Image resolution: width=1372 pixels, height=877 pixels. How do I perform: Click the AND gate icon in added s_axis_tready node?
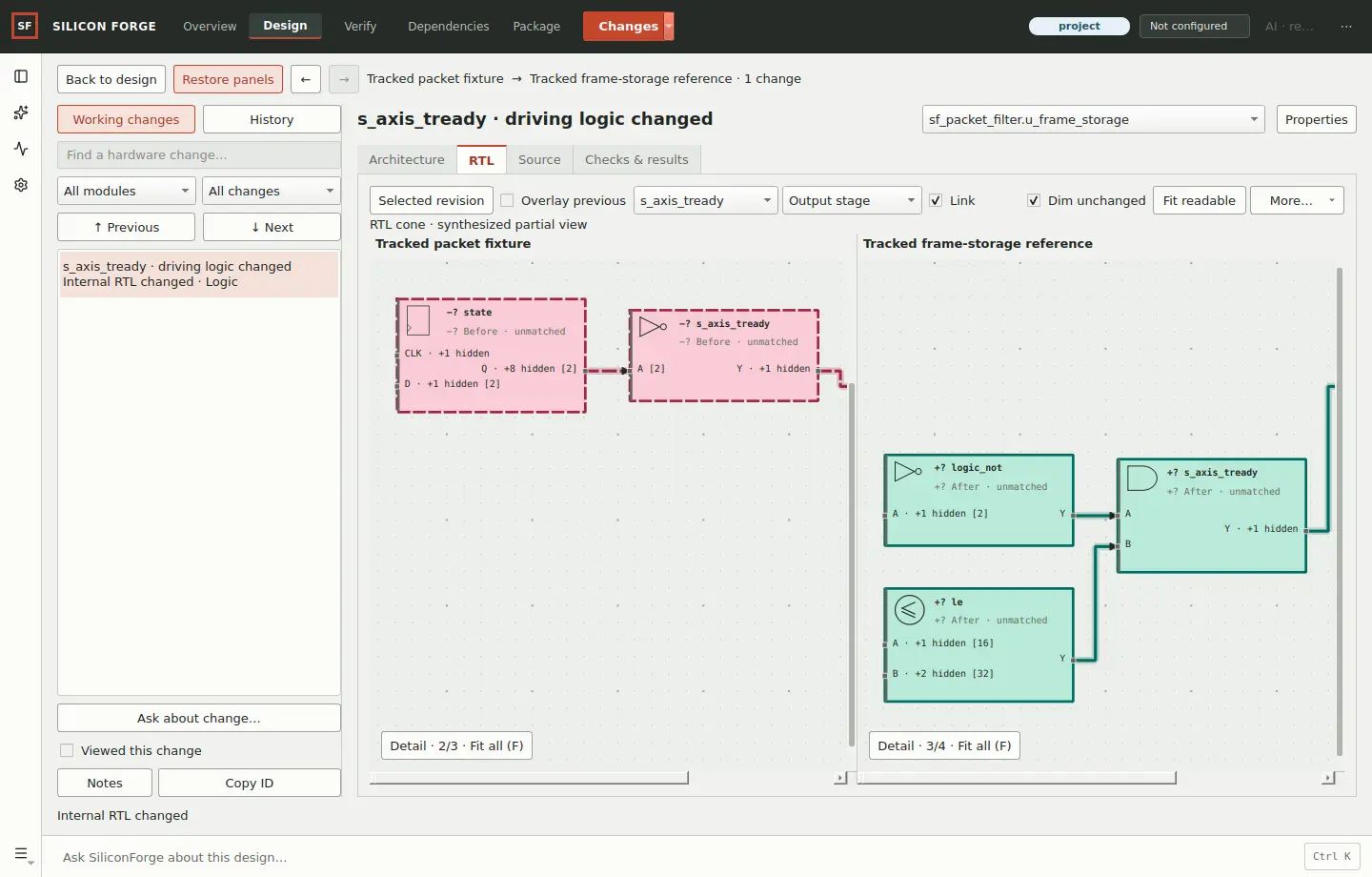(1141, 478)
